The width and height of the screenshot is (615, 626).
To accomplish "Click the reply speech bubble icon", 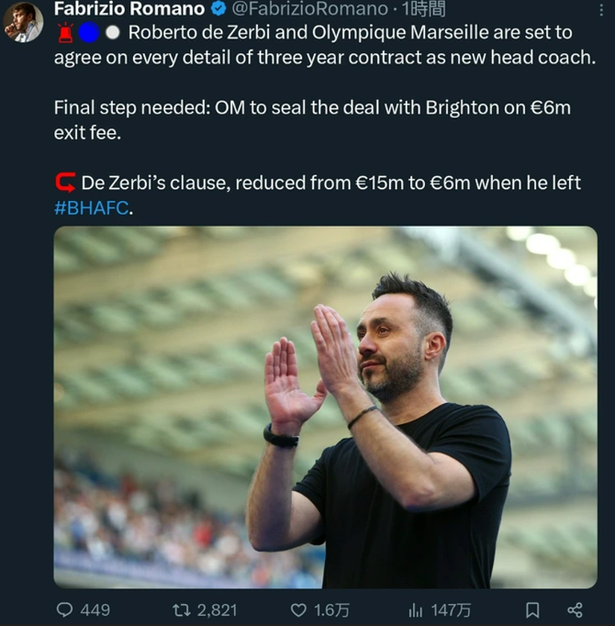I will [x=65, y=609].
